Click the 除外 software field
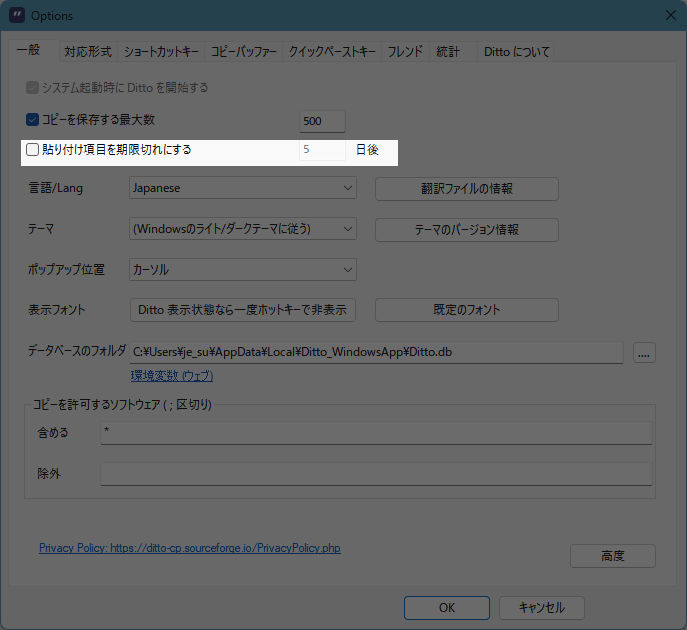The width and height of the screenshot is (687, 630). tap(376, 474)
